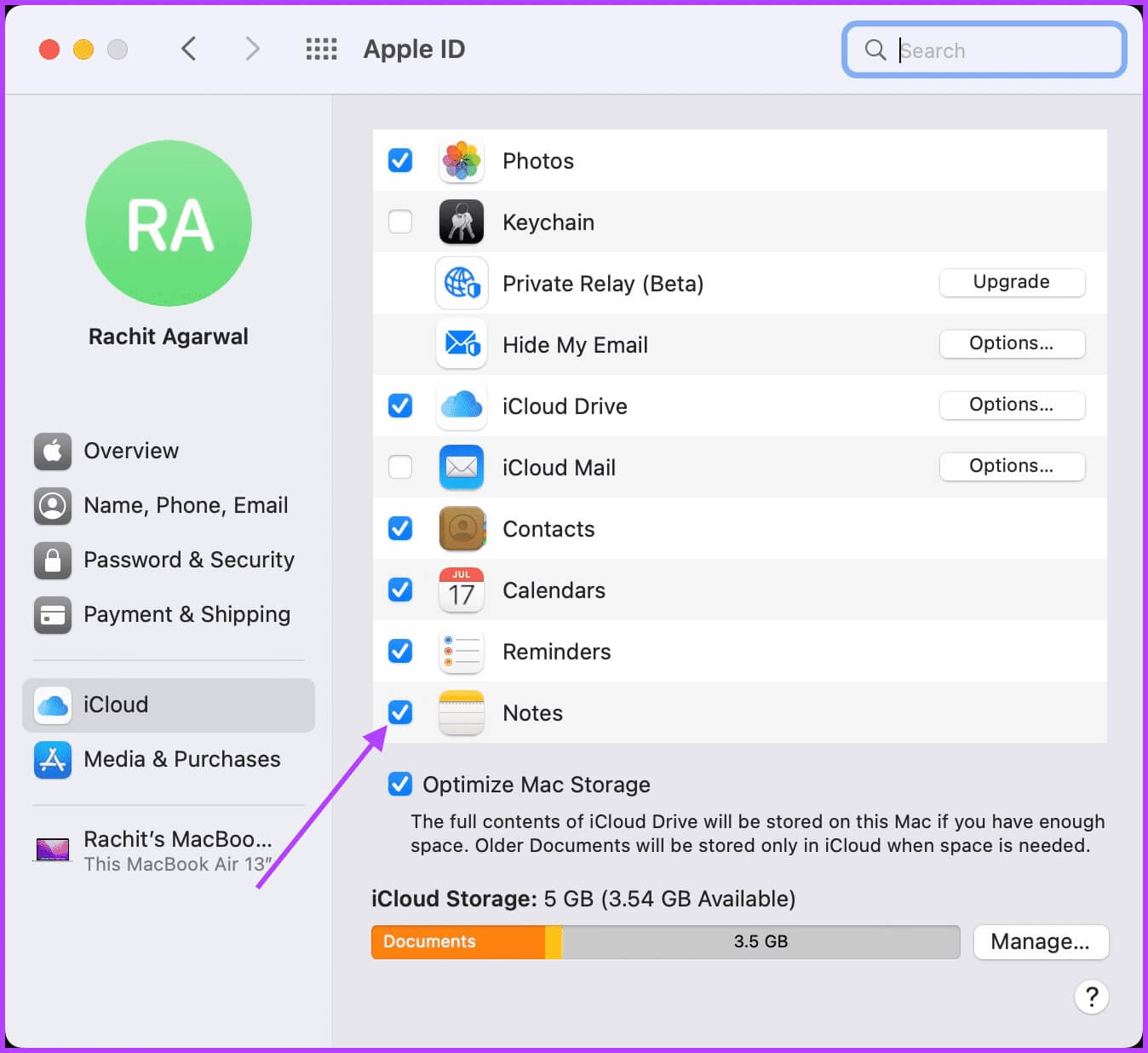Click the Hide My Email envelope icon
This screenshot has width=1148, height=1053.
(x=462, y=344)
